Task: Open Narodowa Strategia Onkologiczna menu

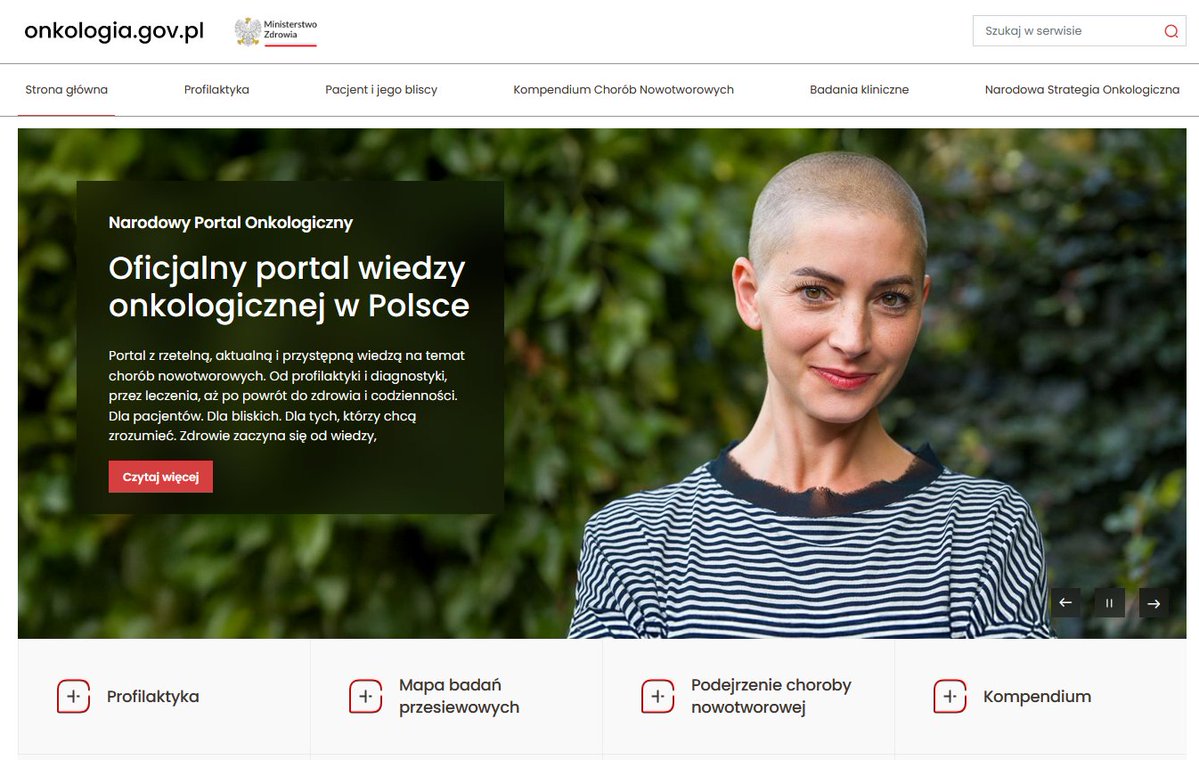Action: click(1082, 89)
